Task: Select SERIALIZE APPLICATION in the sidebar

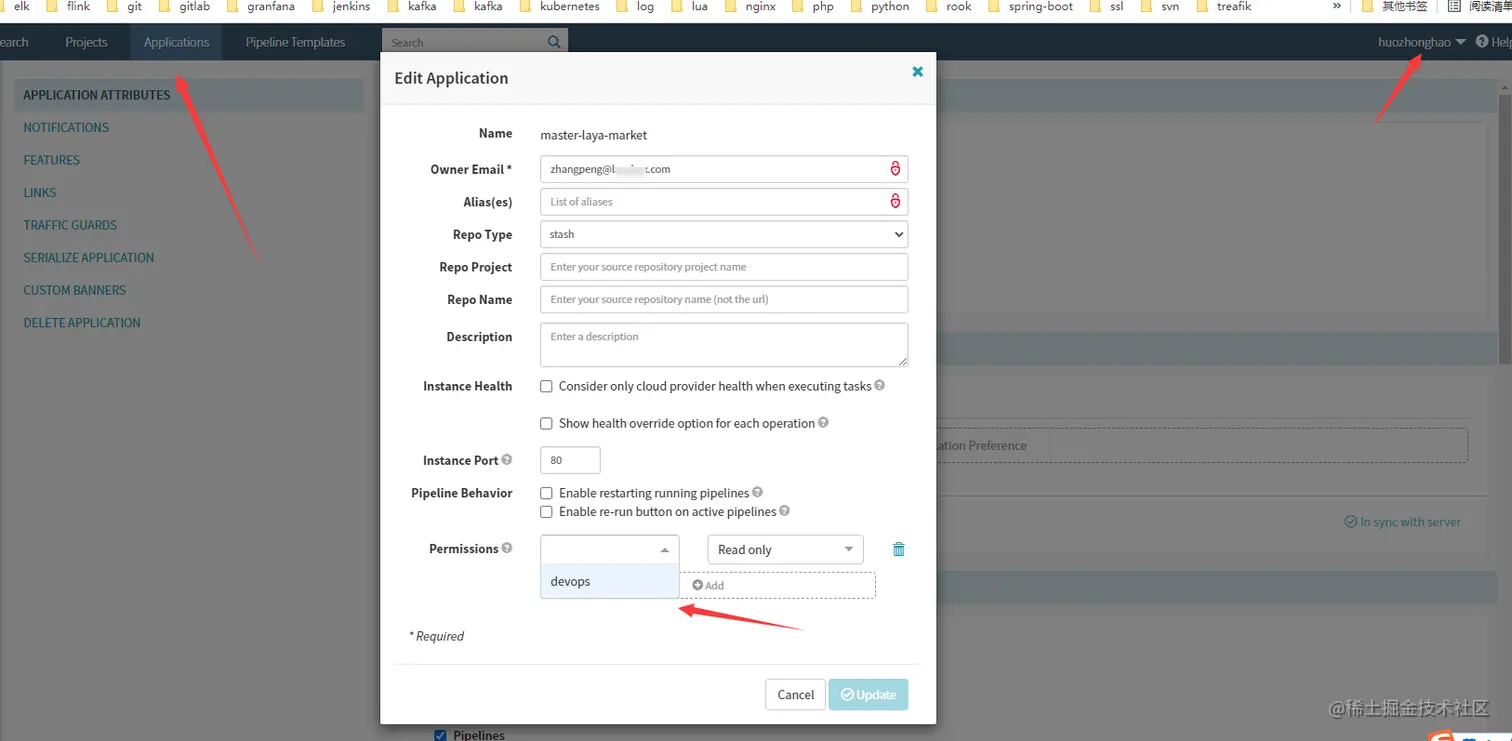Action: (x=89, y=257)
